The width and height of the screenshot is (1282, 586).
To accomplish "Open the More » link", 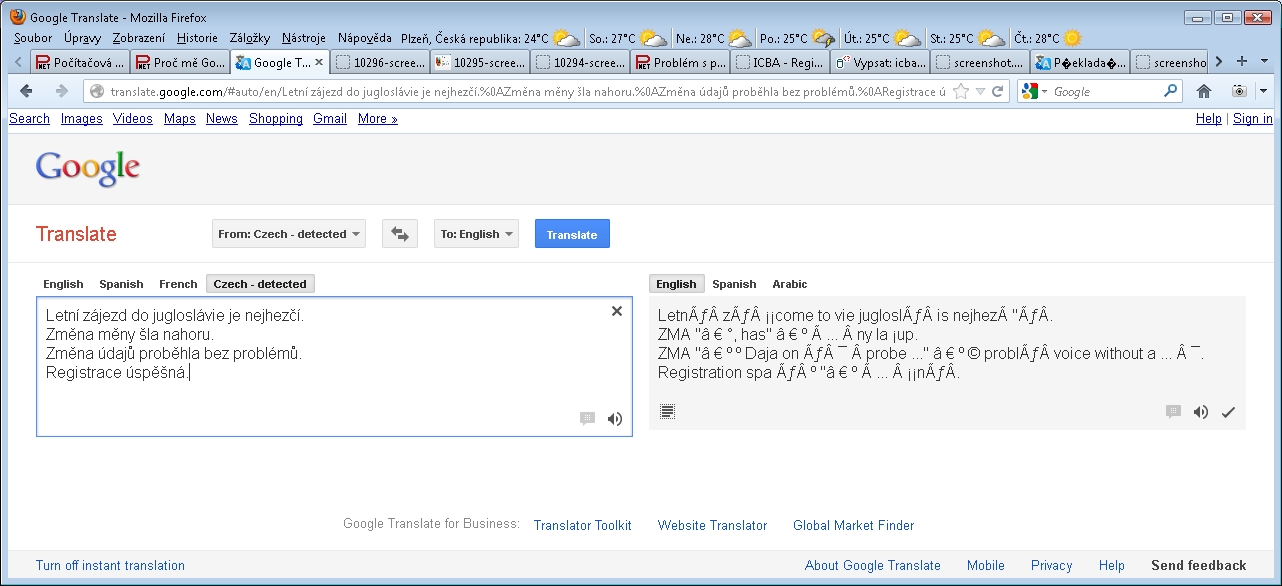I will 378,118.
